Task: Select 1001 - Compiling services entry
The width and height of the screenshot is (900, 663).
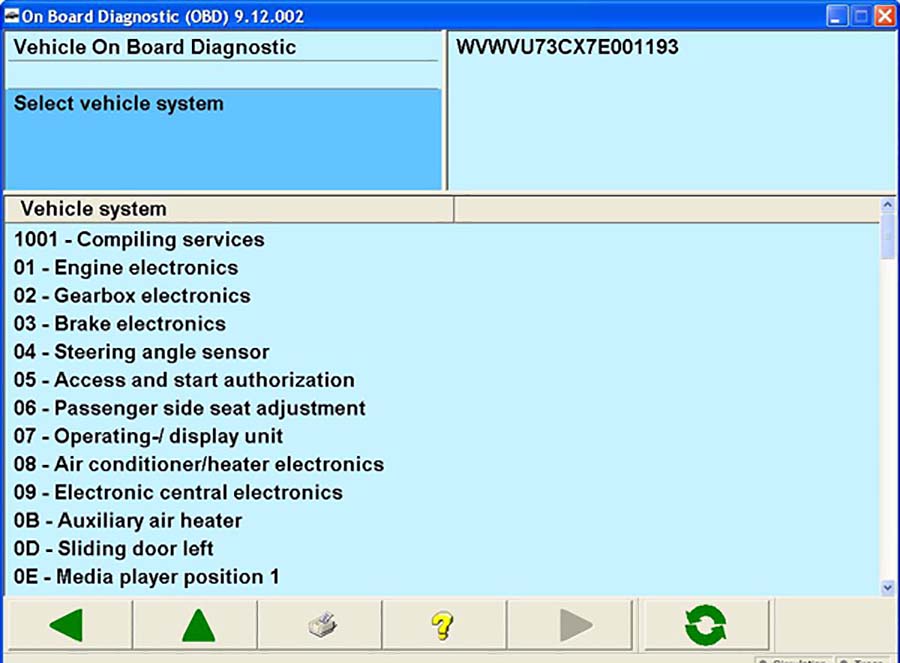Action: coord(139,240)
